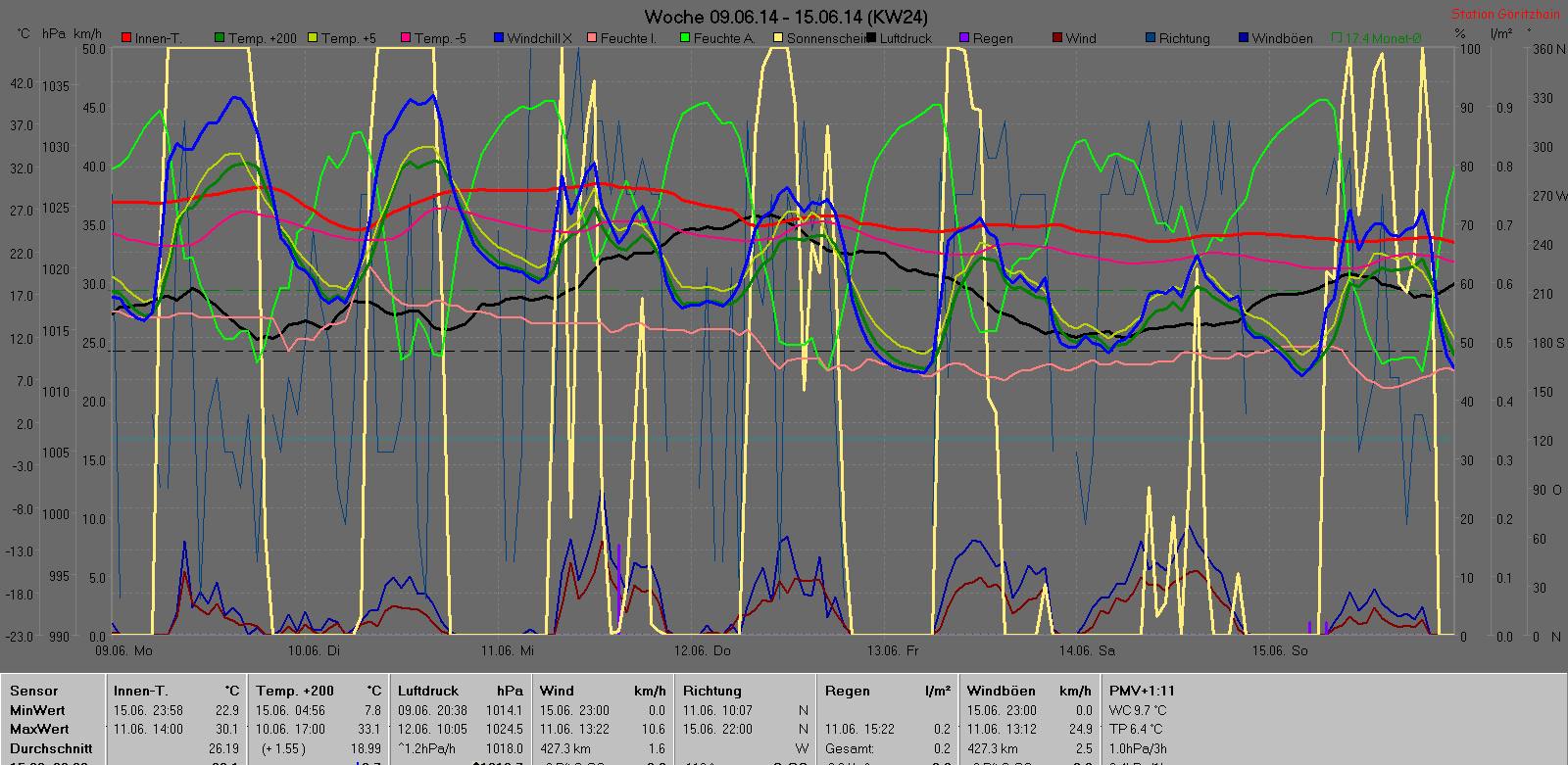Click the purple Regen legend marker
This screenshot has height=765, width=1568.
point(964,38)
